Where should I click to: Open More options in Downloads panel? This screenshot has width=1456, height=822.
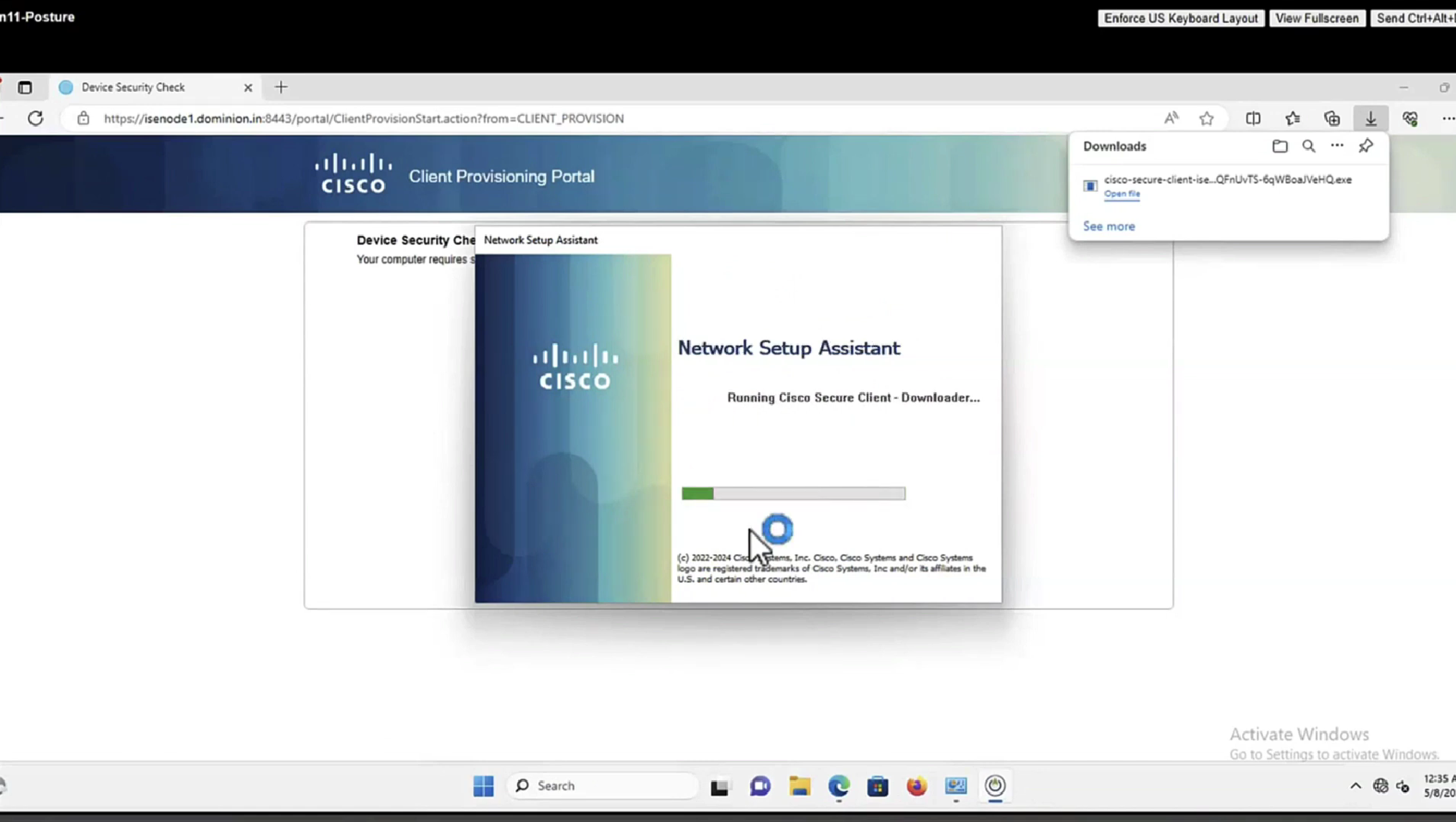1337,146
